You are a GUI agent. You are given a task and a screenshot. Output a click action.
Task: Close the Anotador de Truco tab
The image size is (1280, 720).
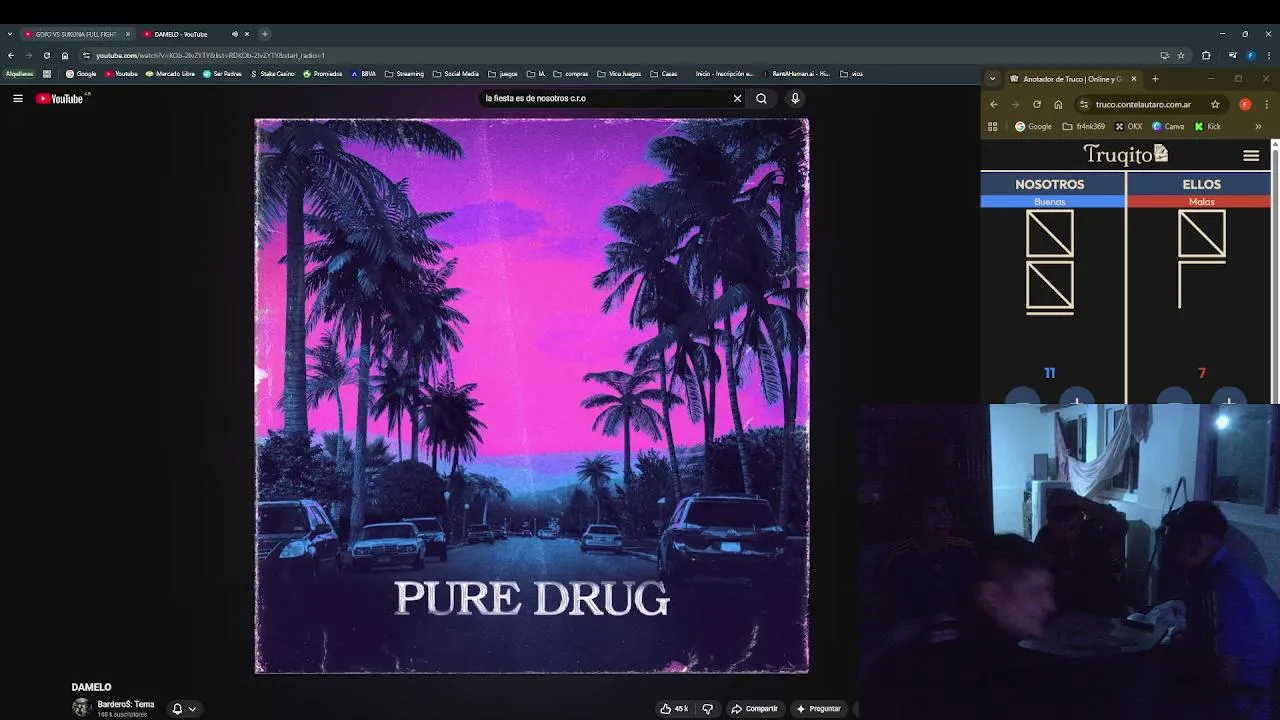point(1133,79)
